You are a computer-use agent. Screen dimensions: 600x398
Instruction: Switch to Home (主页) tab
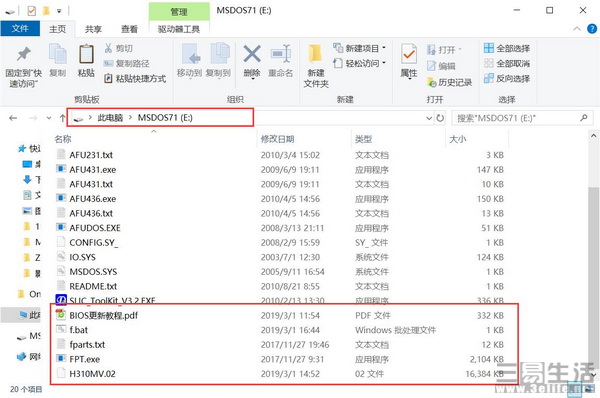[x=57, y=29]
